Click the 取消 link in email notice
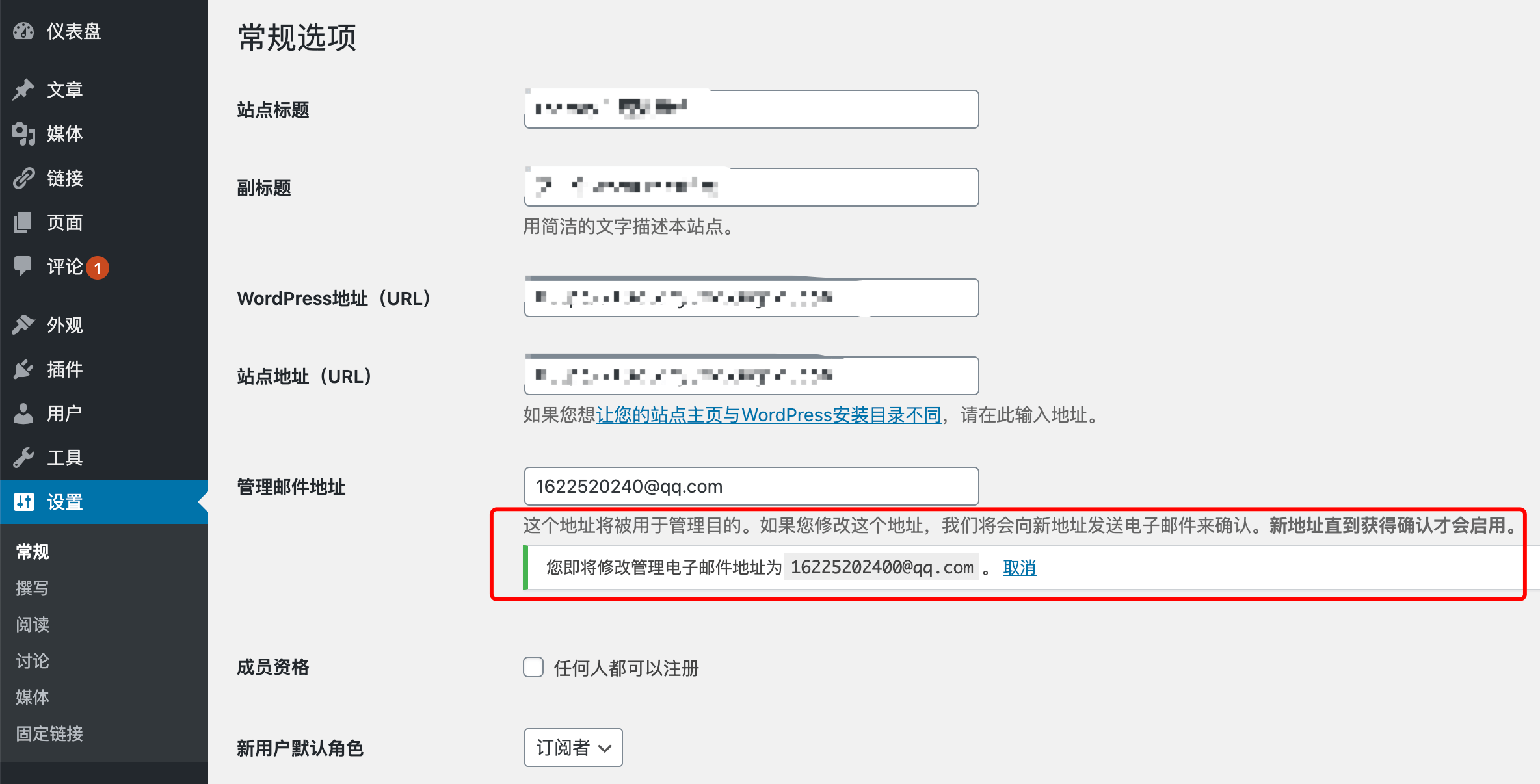The height and width of the screenshot is (784, 1540). click(x=1019, y=568)
